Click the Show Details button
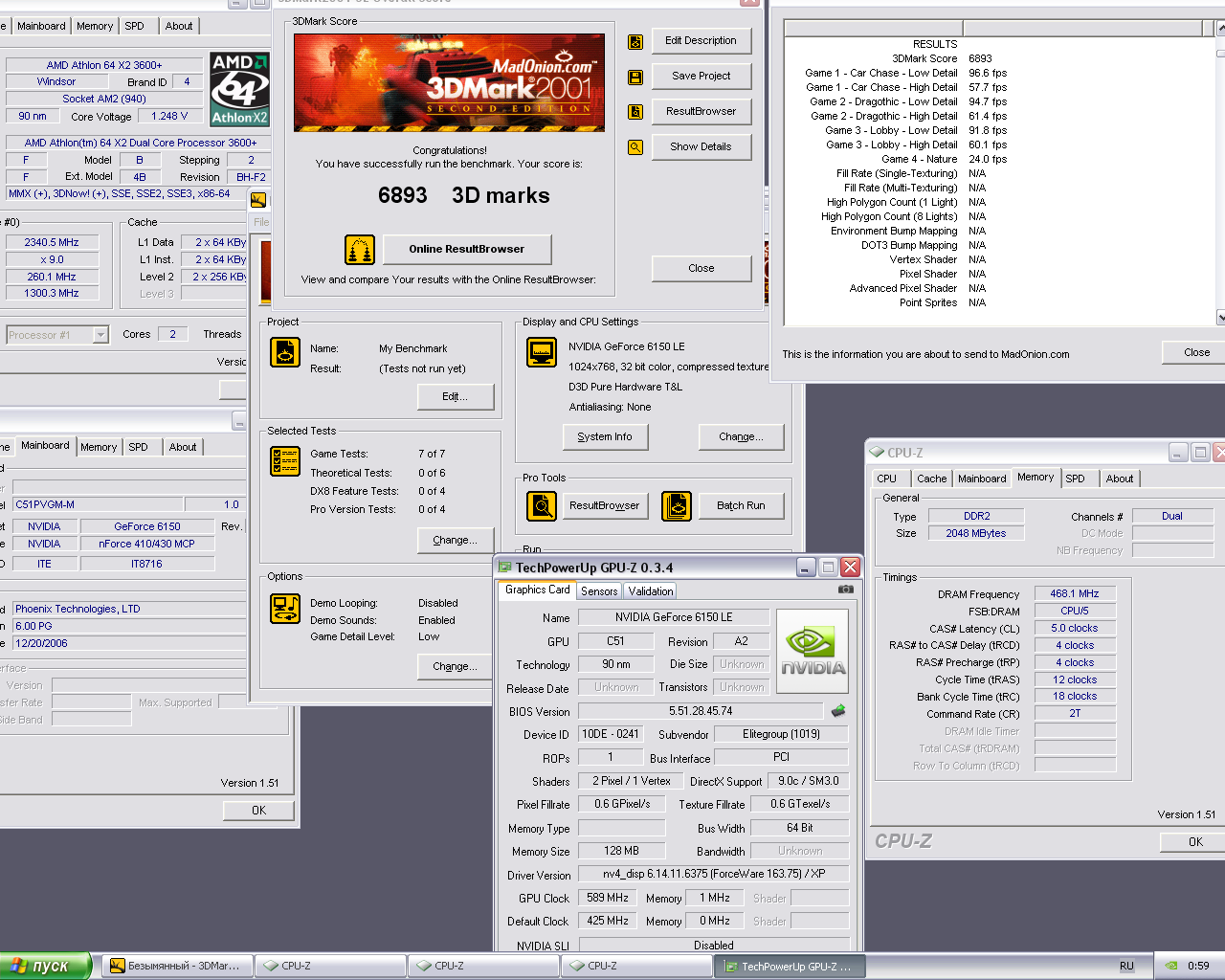This screenshot has height=980, width=1225. [x=701, y=146]
